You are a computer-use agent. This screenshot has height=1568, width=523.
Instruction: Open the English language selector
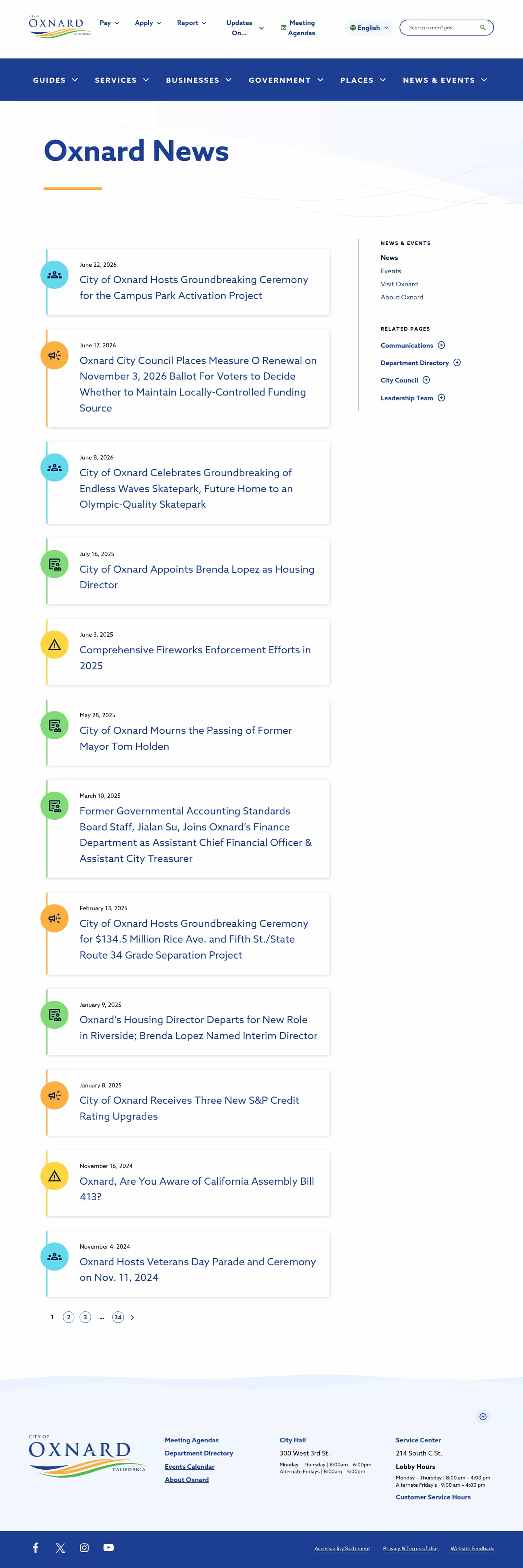[x=369, y=28]
